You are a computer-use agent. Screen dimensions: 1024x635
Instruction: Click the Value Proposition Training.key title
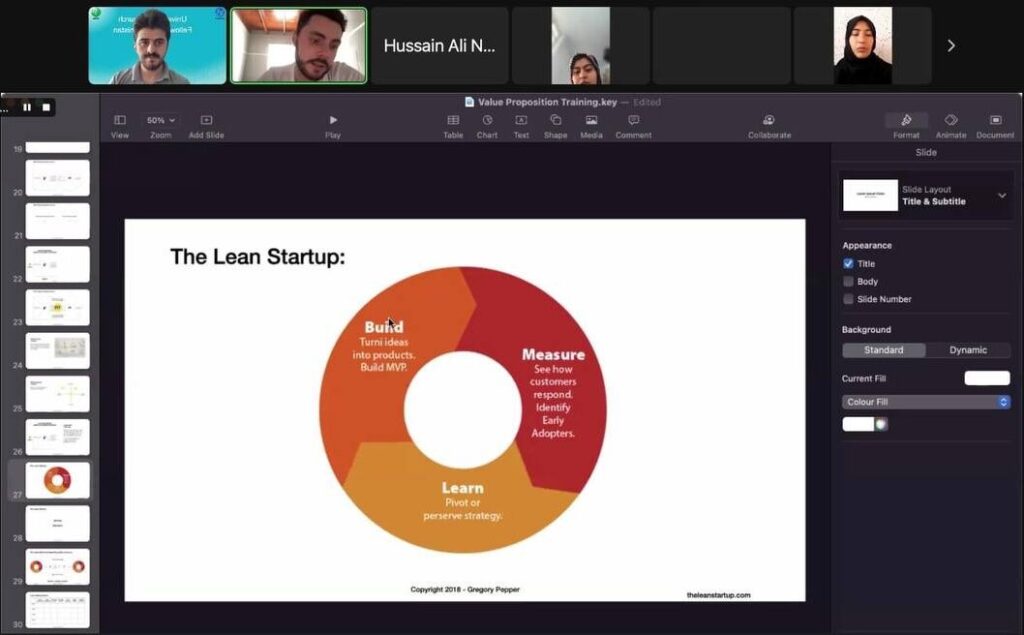547,102
